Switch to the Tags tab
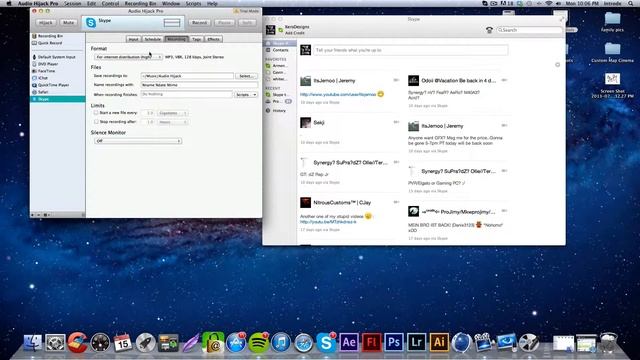Image resolution: width=640 pixels, height=360 pixels. point(197,39)
